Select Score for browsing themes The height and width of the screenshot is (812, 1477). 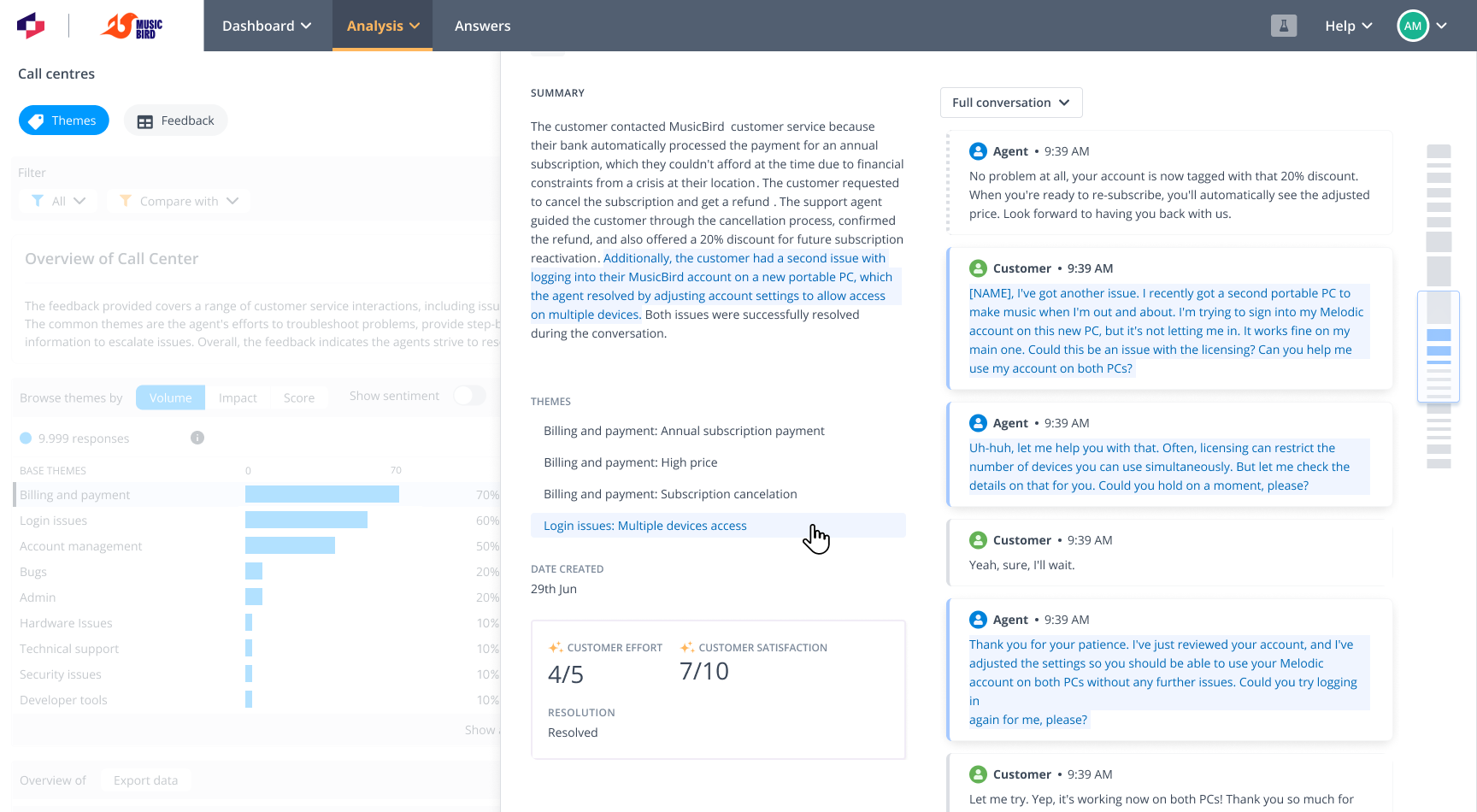coord(299,397)
